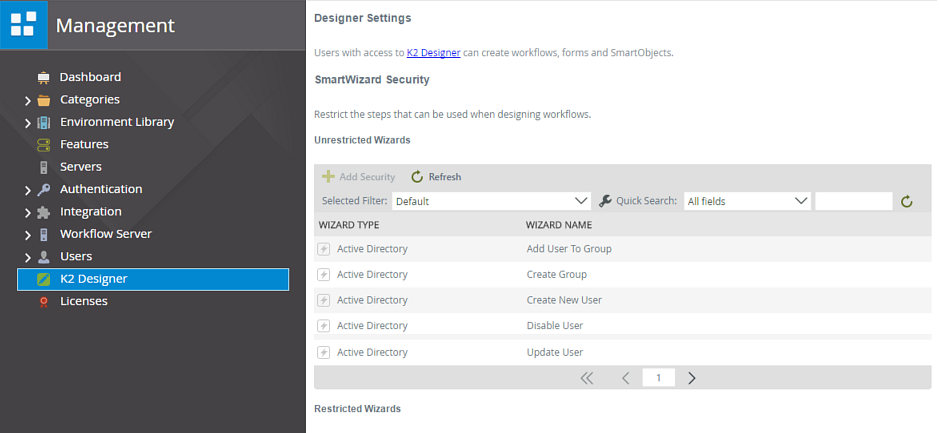Open the Dashboard icon in sidebar
The image size is (939, 433).
(43, 77)
